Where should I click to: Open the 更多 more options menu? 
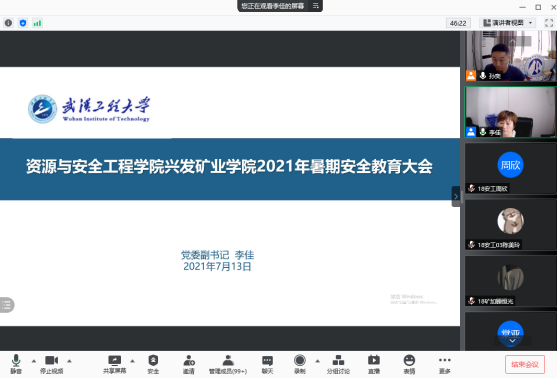tap(445, 364)
